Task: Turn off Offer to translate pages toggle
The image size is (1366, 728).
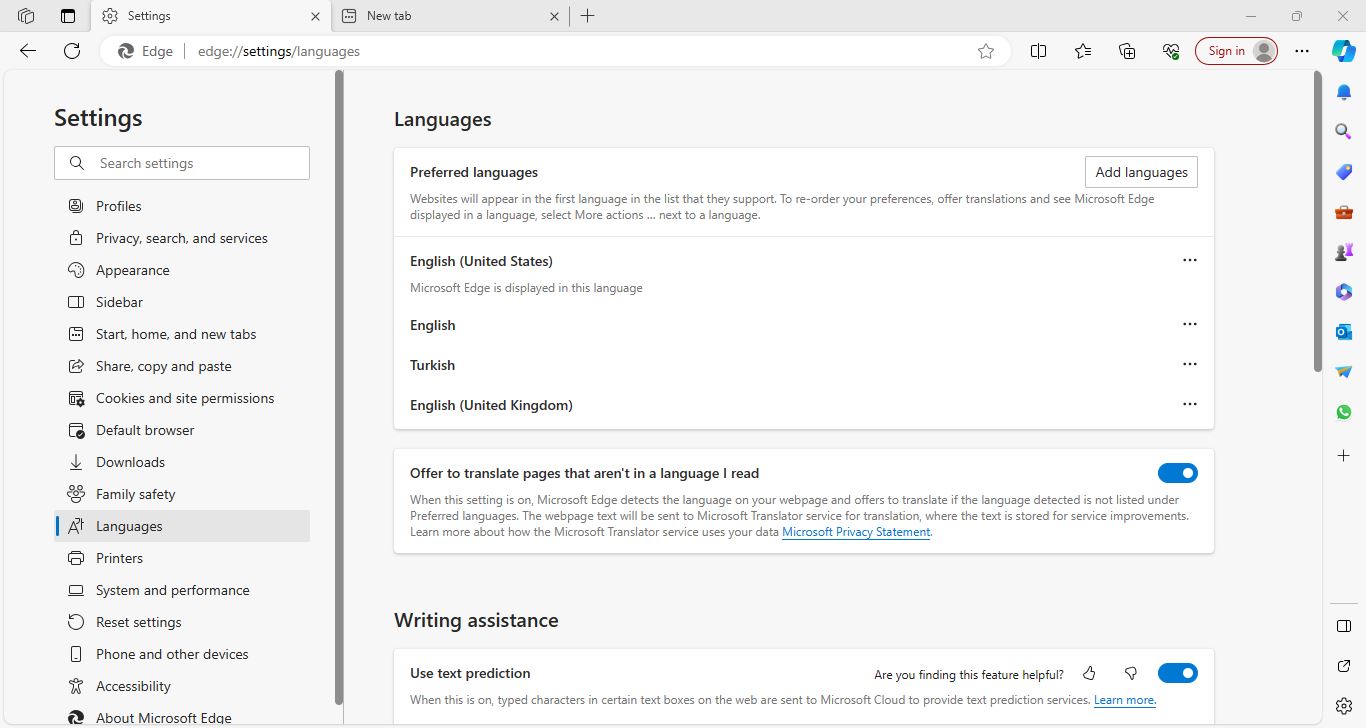Action: (x=1178, y=473)
